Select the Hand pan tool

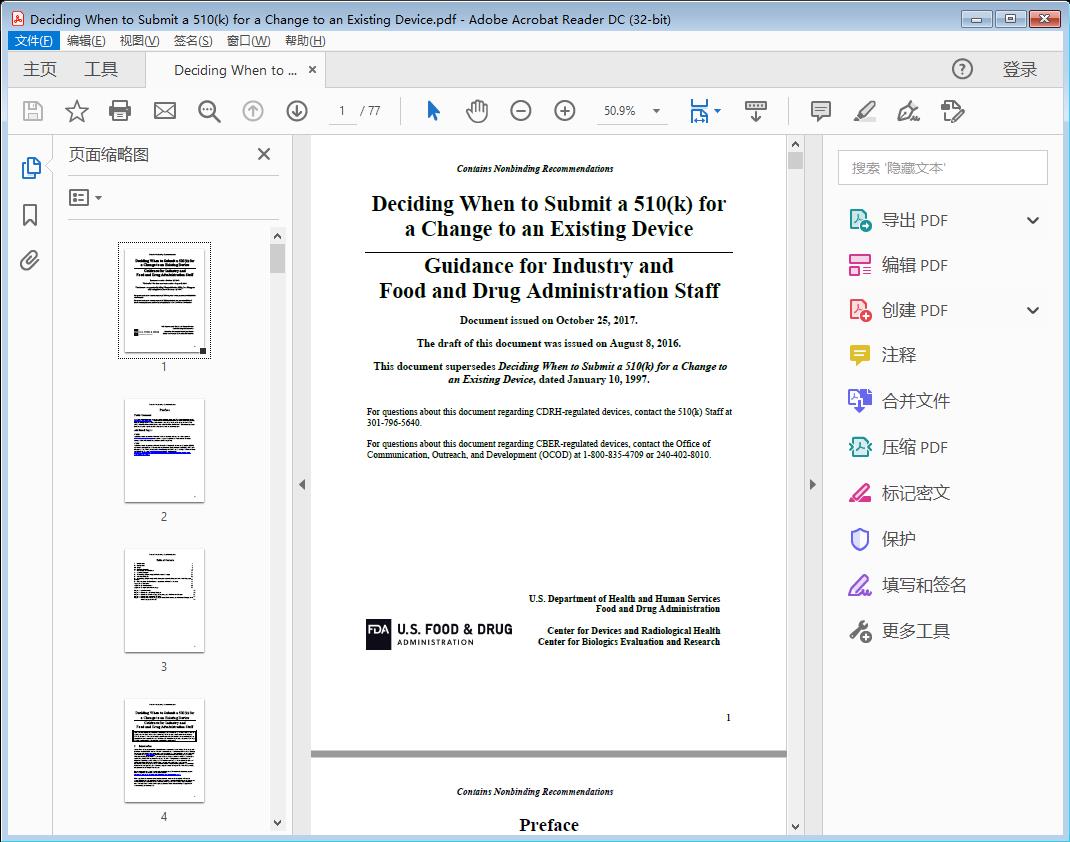pyautogui.click(x=477, y=111)
